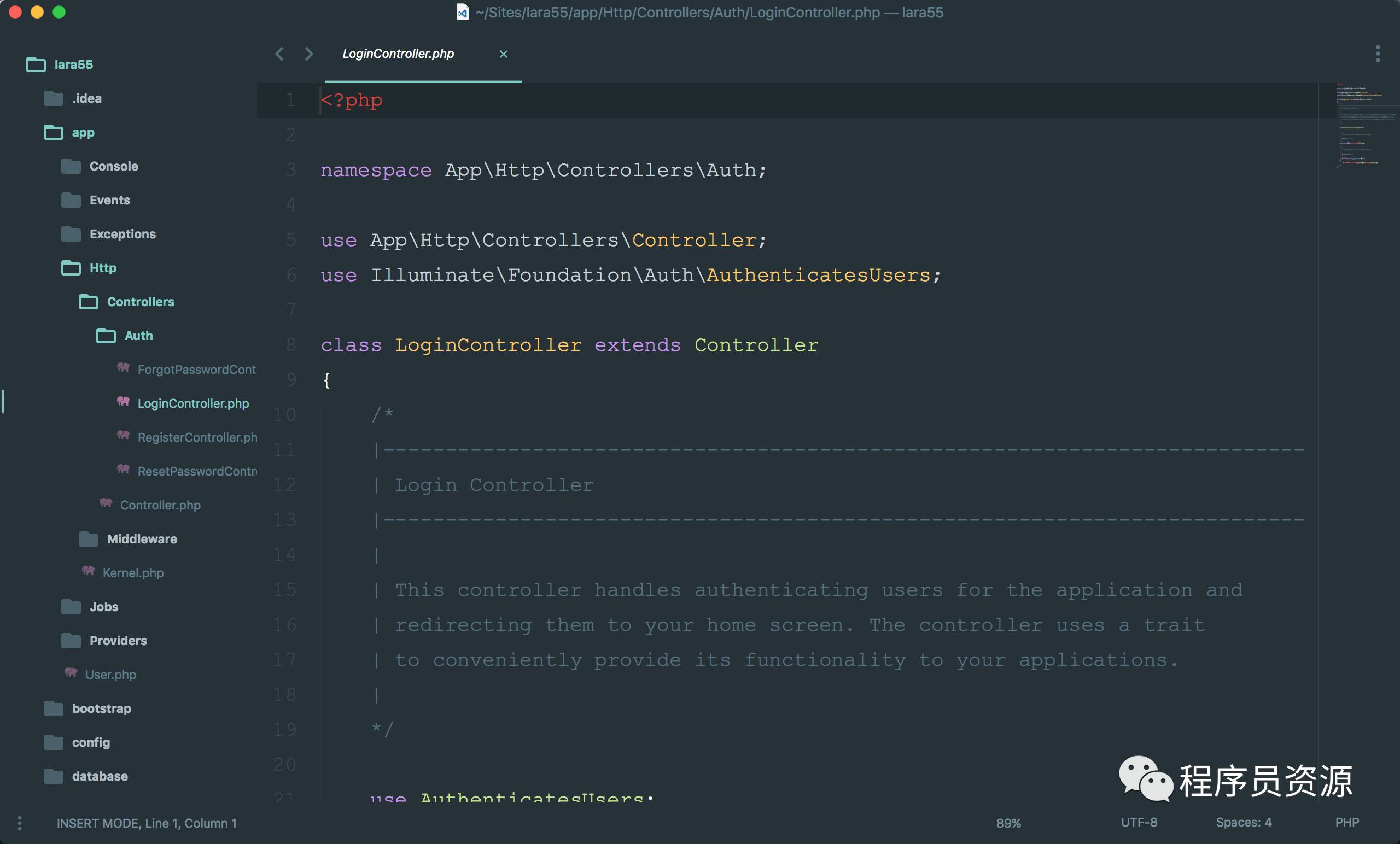1400x844 pixels.
Task: Expand the Providers folder icon
Action: click(71, 641)
